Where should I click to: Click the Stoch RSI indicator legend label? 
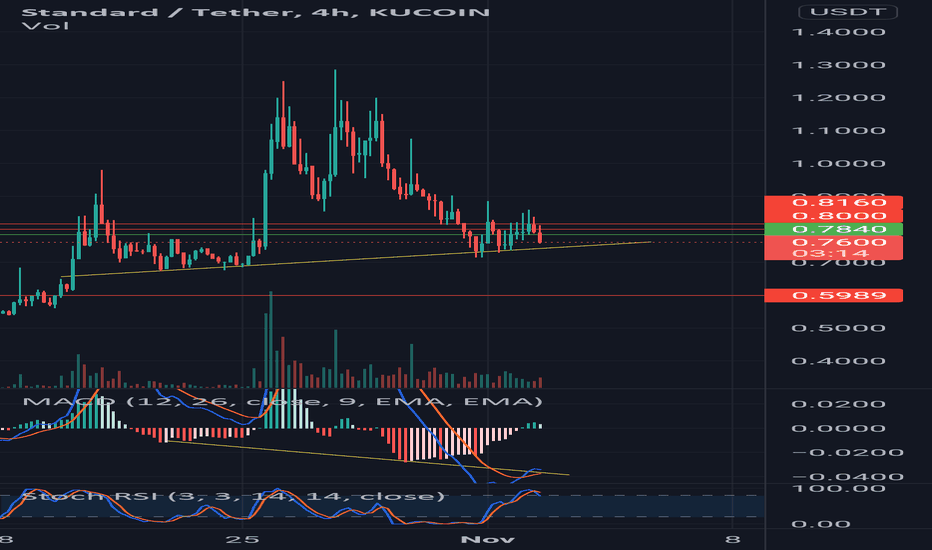233,496
